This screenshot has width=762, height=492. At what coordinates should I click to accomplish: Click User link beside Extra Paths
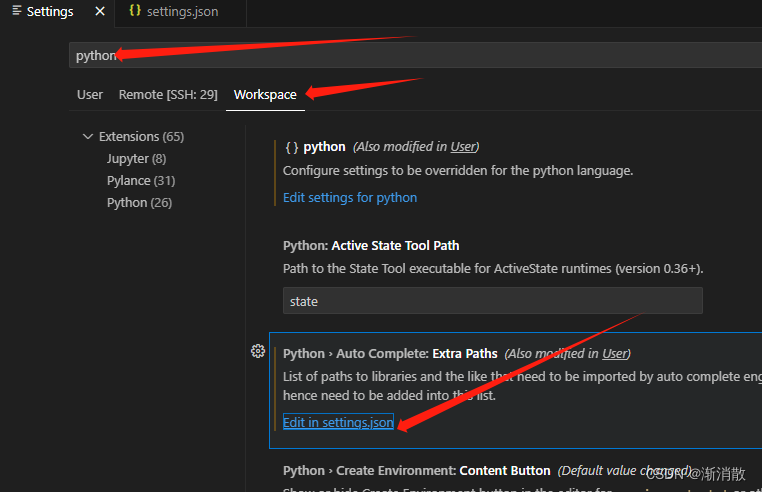(x=614, y=353)
